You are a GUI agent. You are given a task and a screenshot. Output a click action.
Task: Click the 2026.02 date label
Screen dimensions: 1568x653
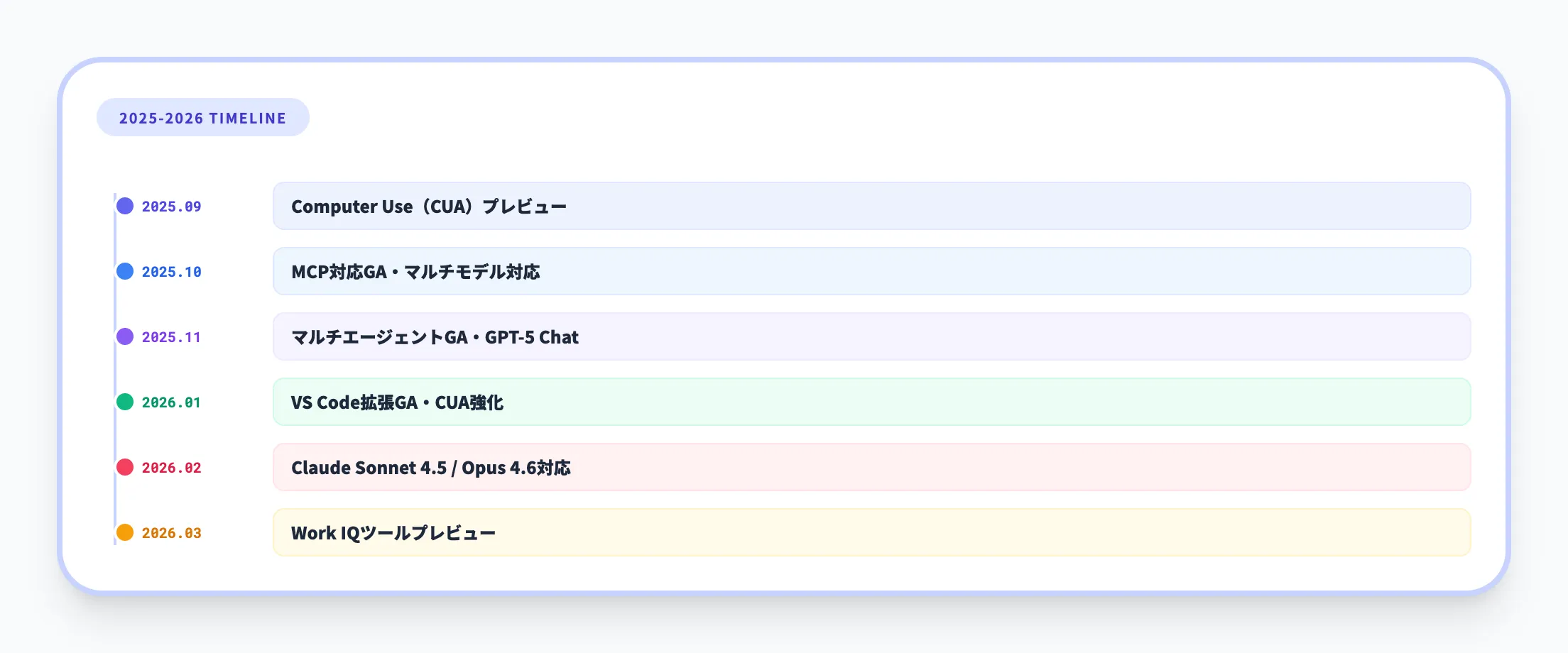click(x=171, y=468)
